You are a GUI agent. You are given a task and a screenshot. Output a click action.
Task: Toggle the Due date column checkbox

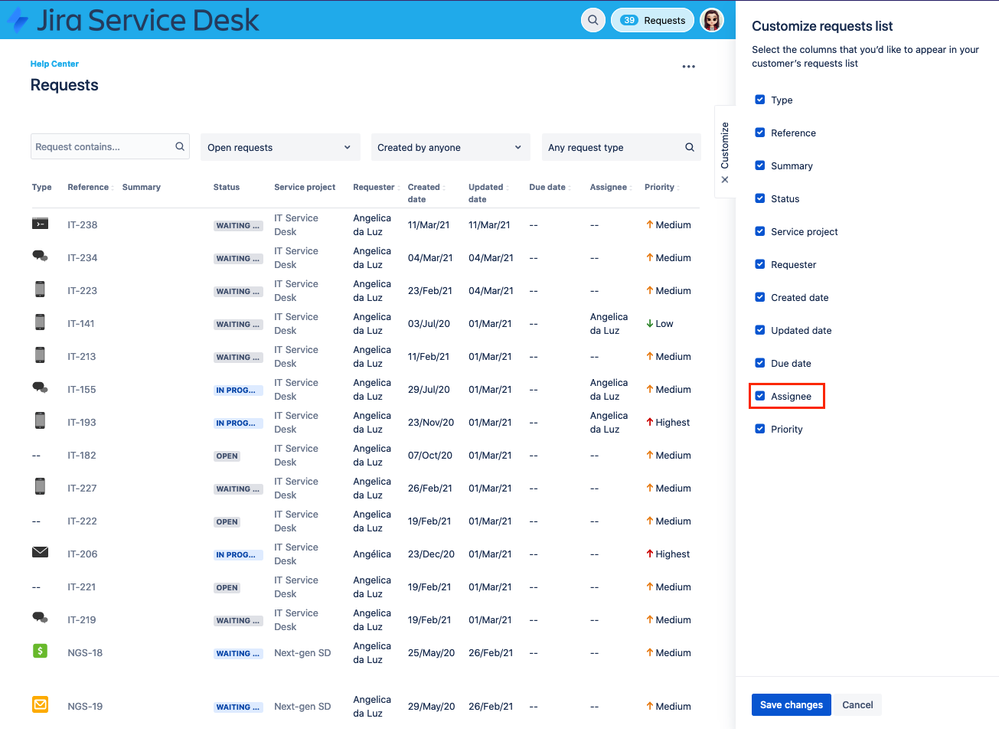760,363
